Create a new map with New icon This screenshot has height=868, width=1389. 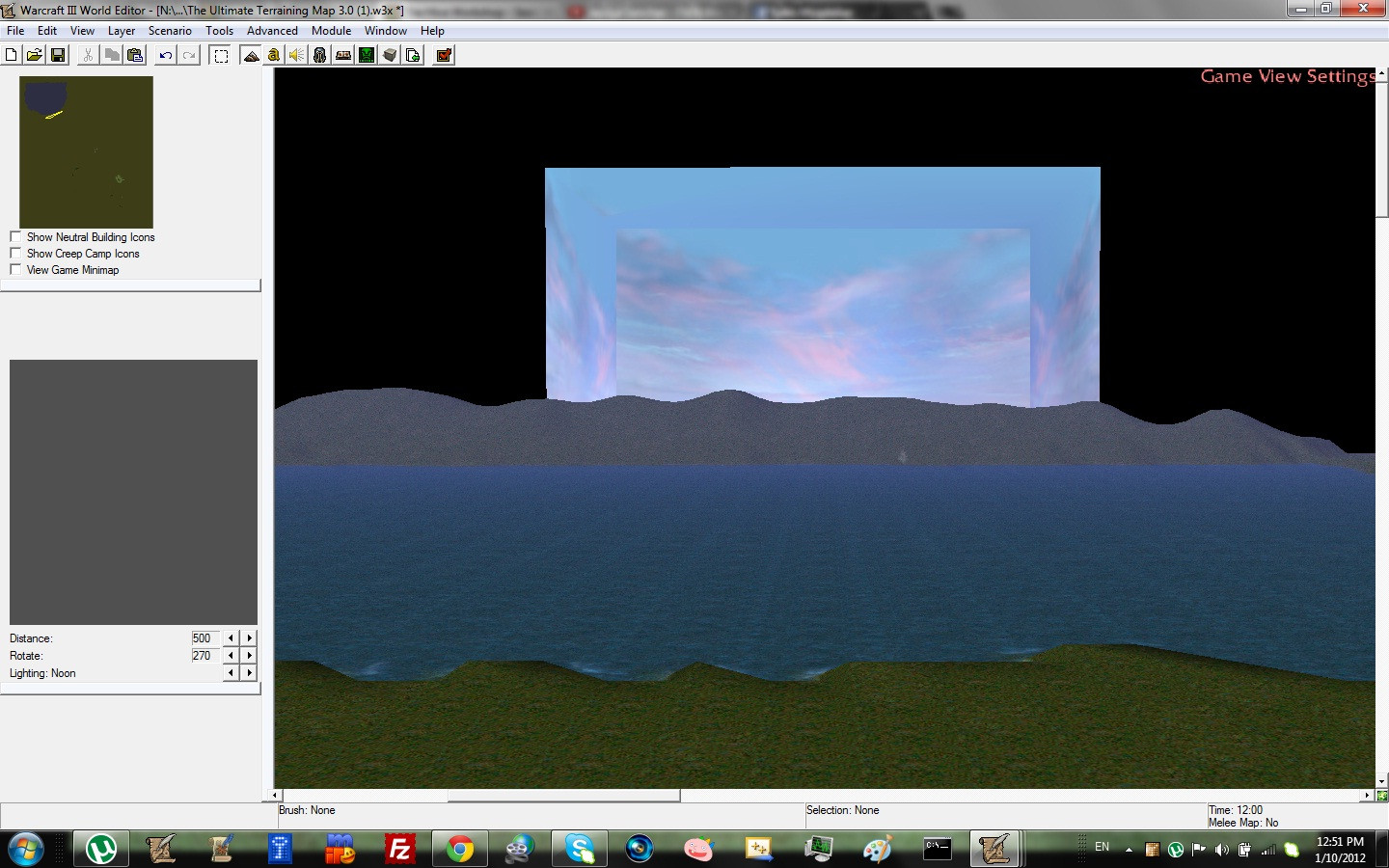pos(12,55)
